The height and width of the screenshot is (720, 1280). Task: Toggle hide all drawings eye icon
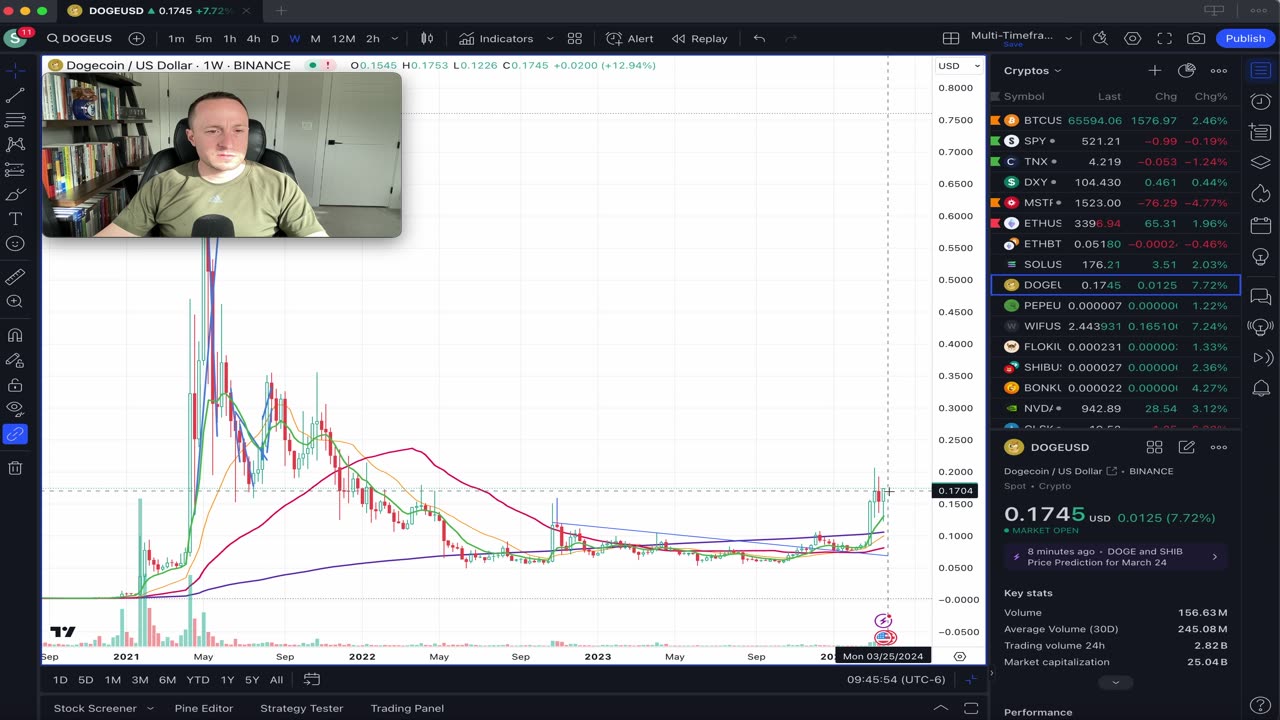pyautogui.click(x=15, y=409)
